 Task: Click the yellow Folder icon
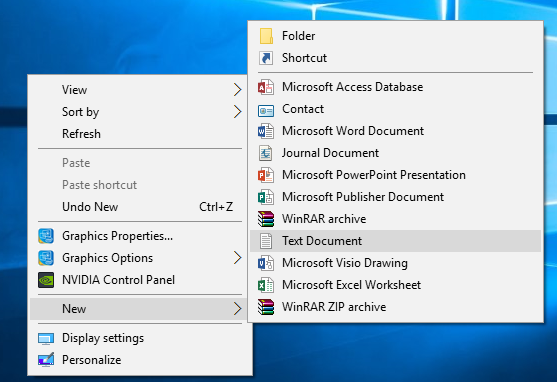pos(266,36)
